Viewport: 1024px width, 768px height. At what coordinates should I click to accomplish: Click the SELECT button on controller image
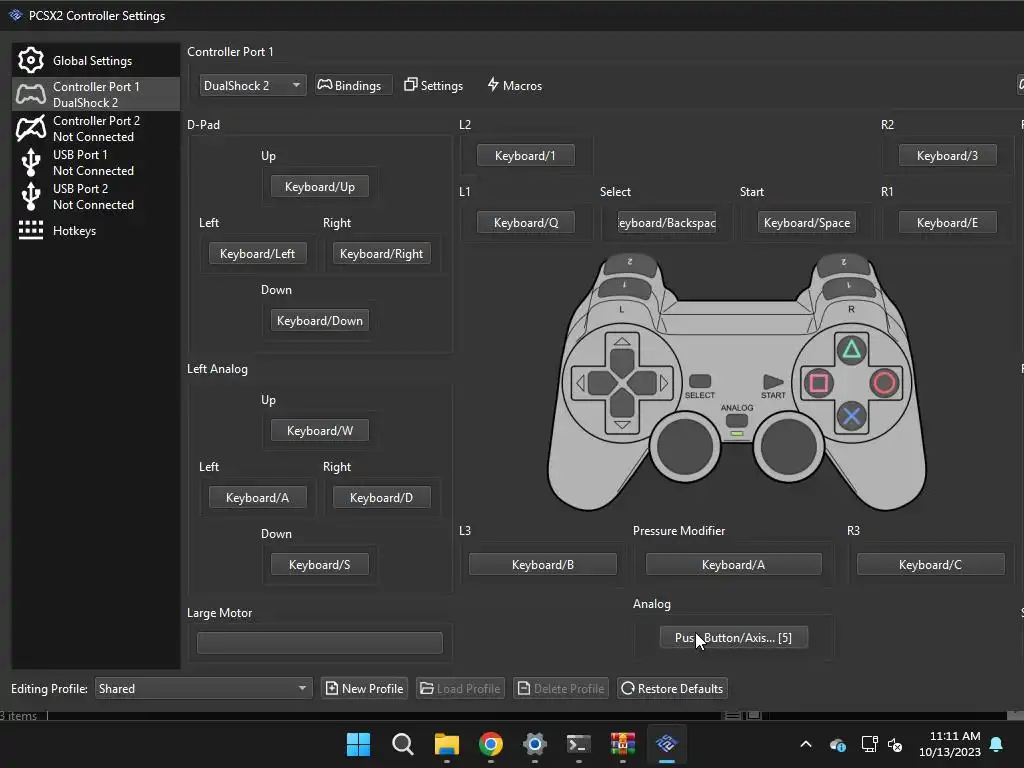pos(700,381)
